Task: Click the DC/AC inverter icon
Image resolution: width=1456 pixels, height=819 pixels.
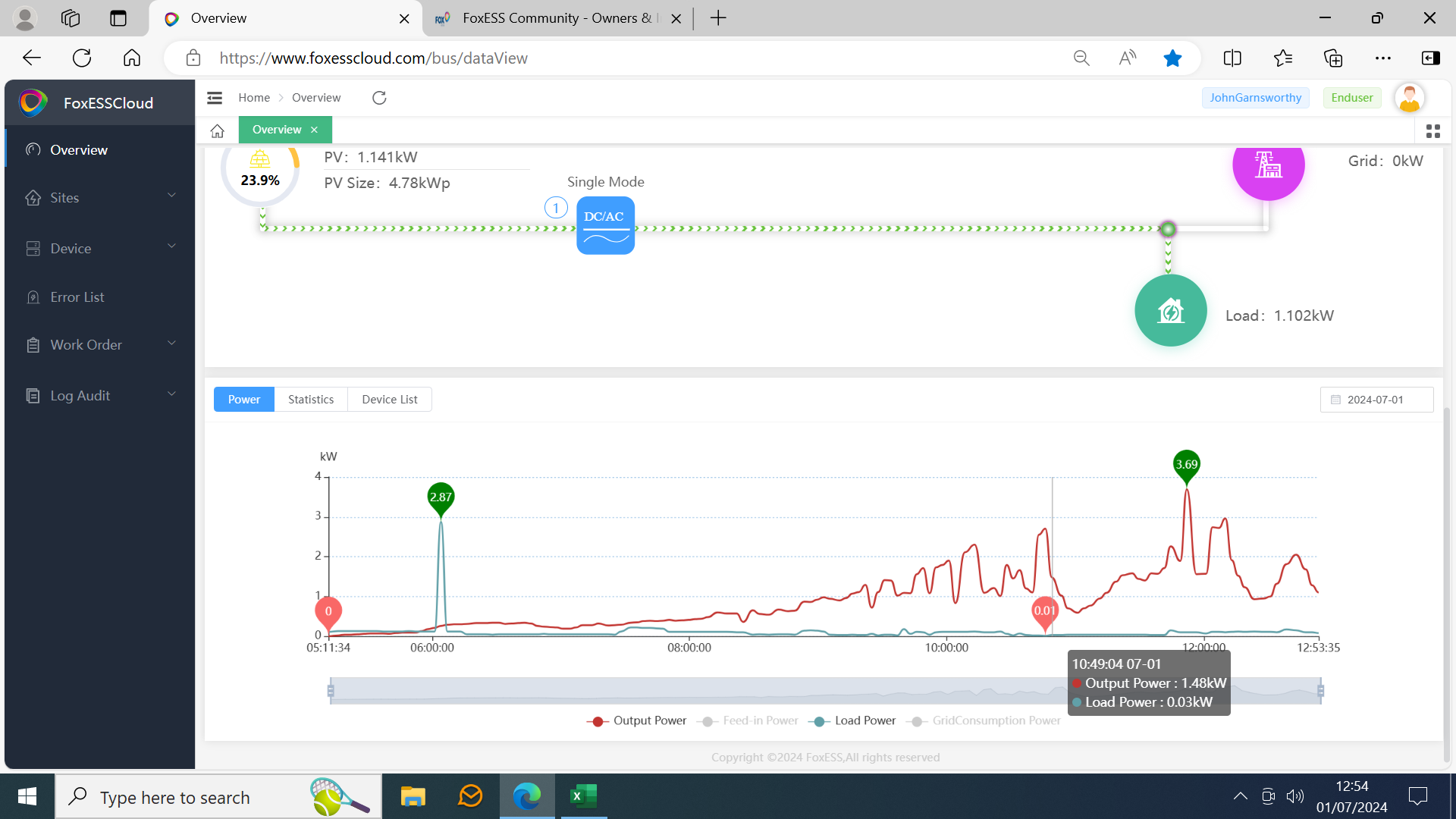Action: tap(605, 226)
